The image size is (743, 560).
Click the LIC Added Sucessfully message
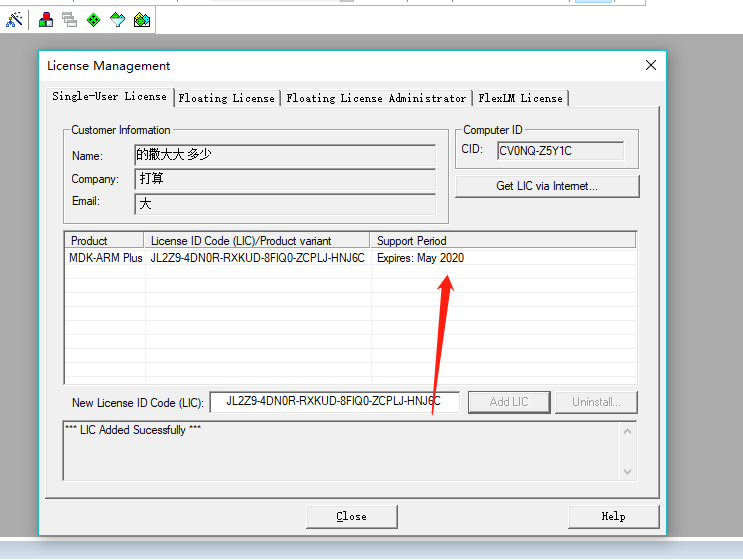[133, 430]
